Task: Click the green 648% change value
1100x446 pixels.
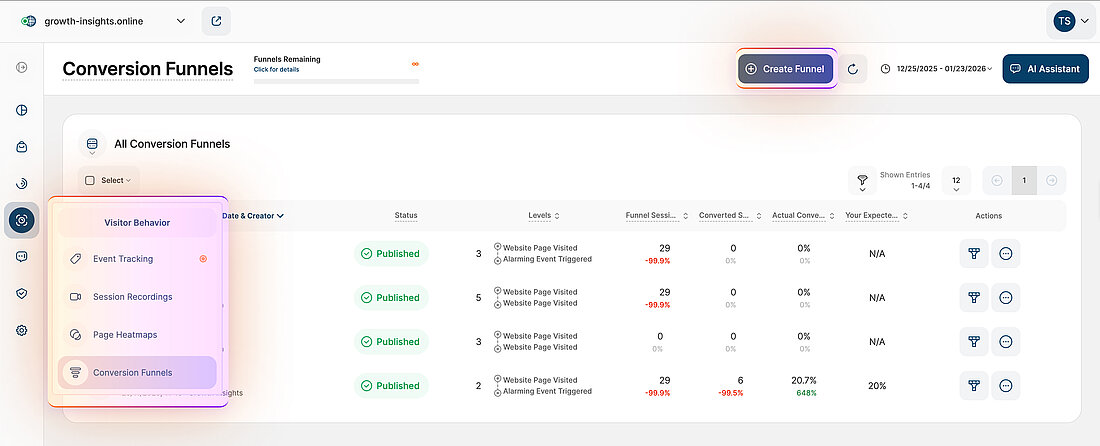Action: point(804,393)
